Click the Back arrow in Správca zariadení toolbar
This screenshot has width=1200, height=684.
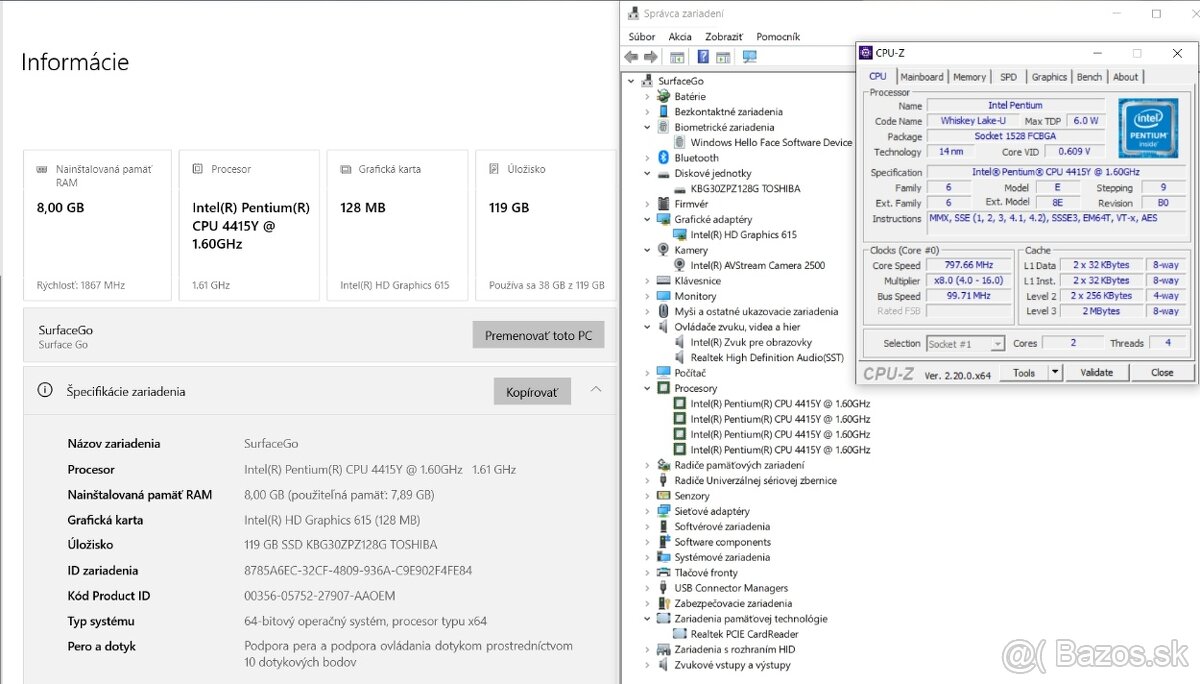(631, 57)
